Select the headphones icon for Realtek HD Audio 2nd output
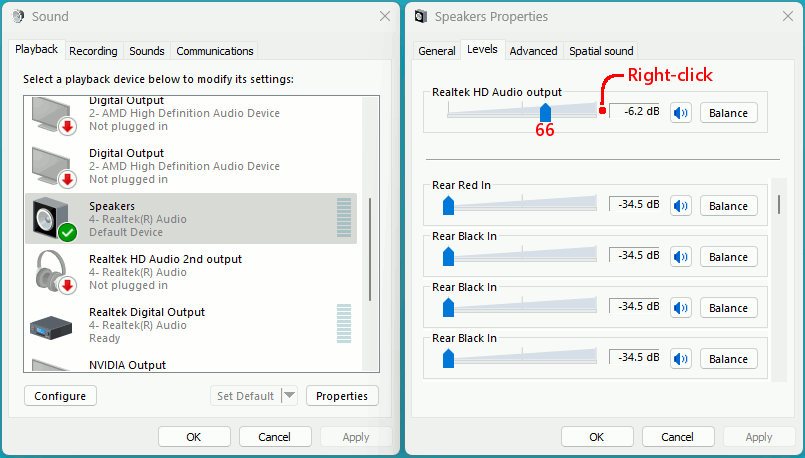The image size is (805, 458). (54, 272)
